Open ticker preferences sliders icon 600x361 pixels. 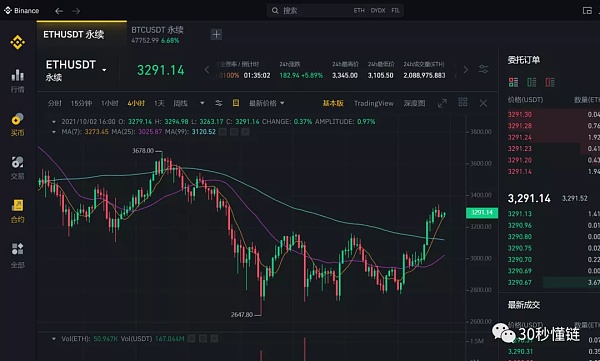(483, 69)
